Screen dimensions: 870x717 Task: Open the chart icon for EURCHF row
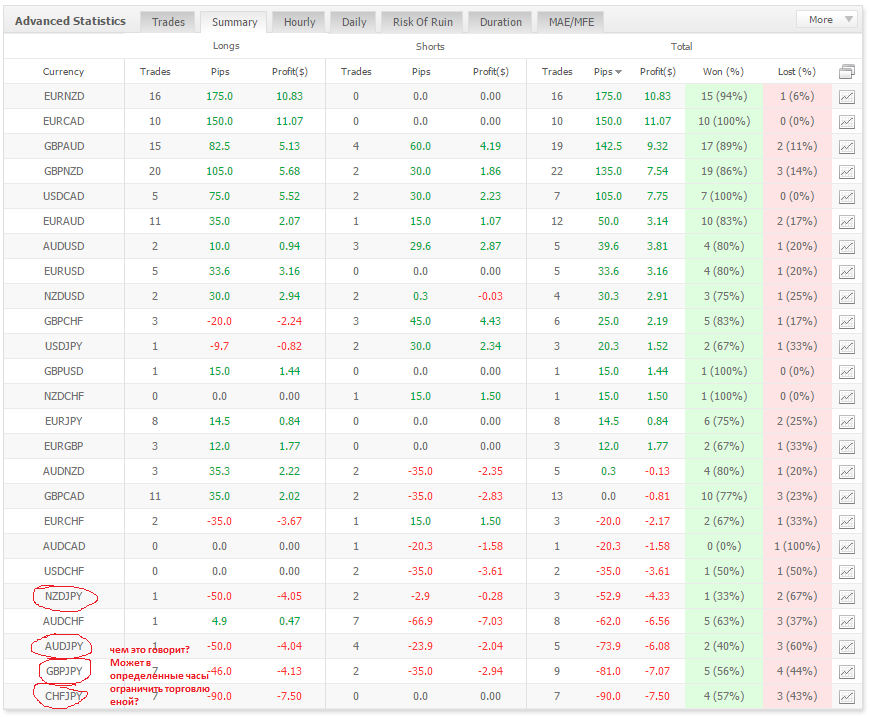(x=846, y=521)
